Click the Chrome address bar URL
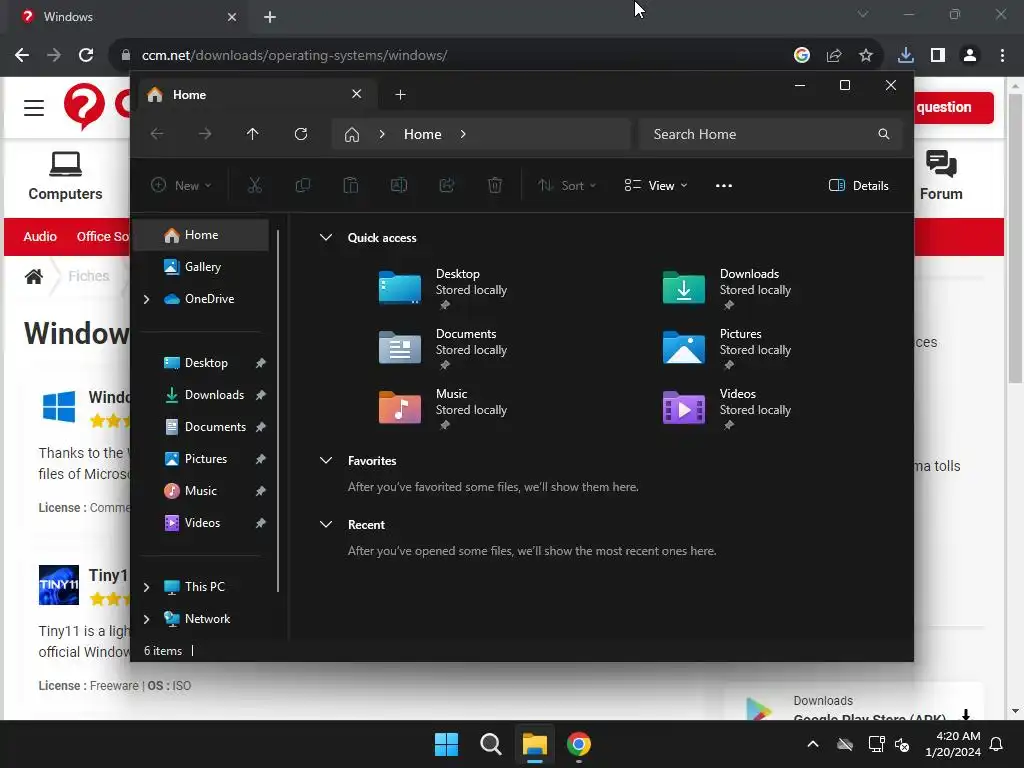 coord(294,56)
